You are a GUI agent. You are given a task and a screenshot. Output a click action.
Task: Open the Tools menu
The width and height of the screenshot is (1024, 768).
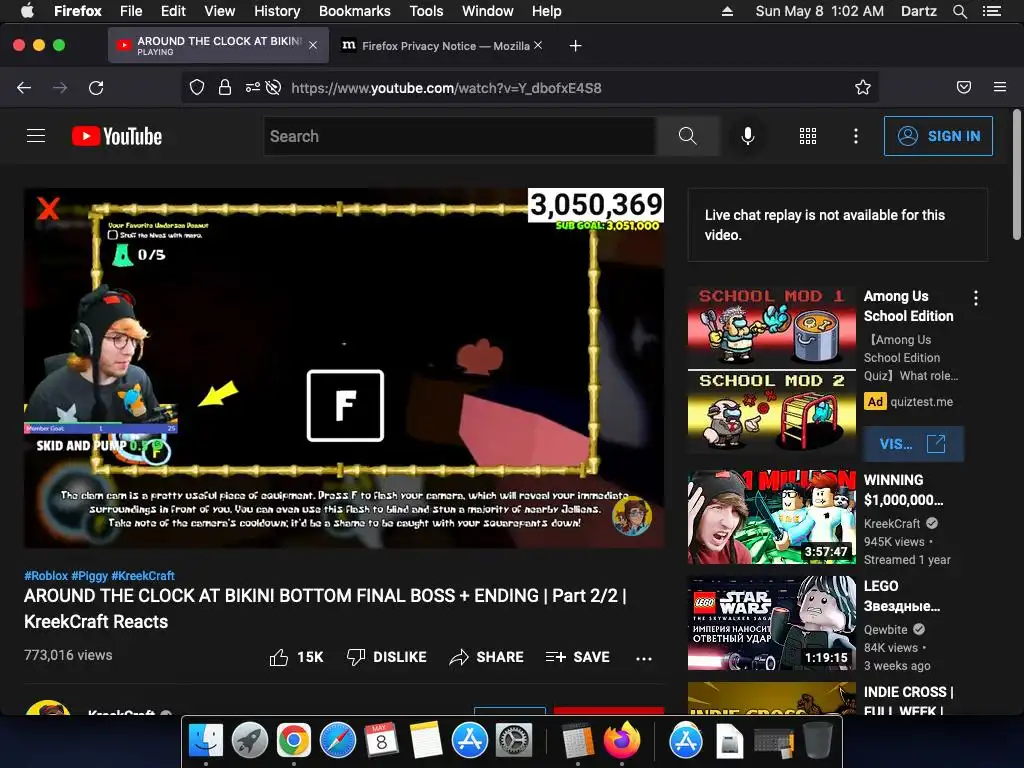point(426,11)
